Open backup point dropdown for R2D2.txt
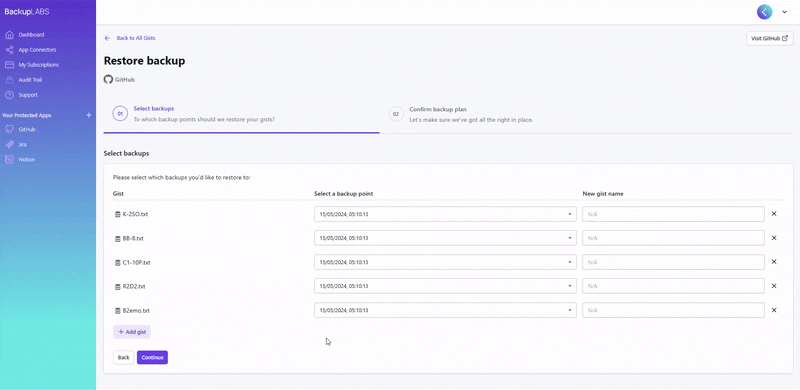 coord(445,286)
